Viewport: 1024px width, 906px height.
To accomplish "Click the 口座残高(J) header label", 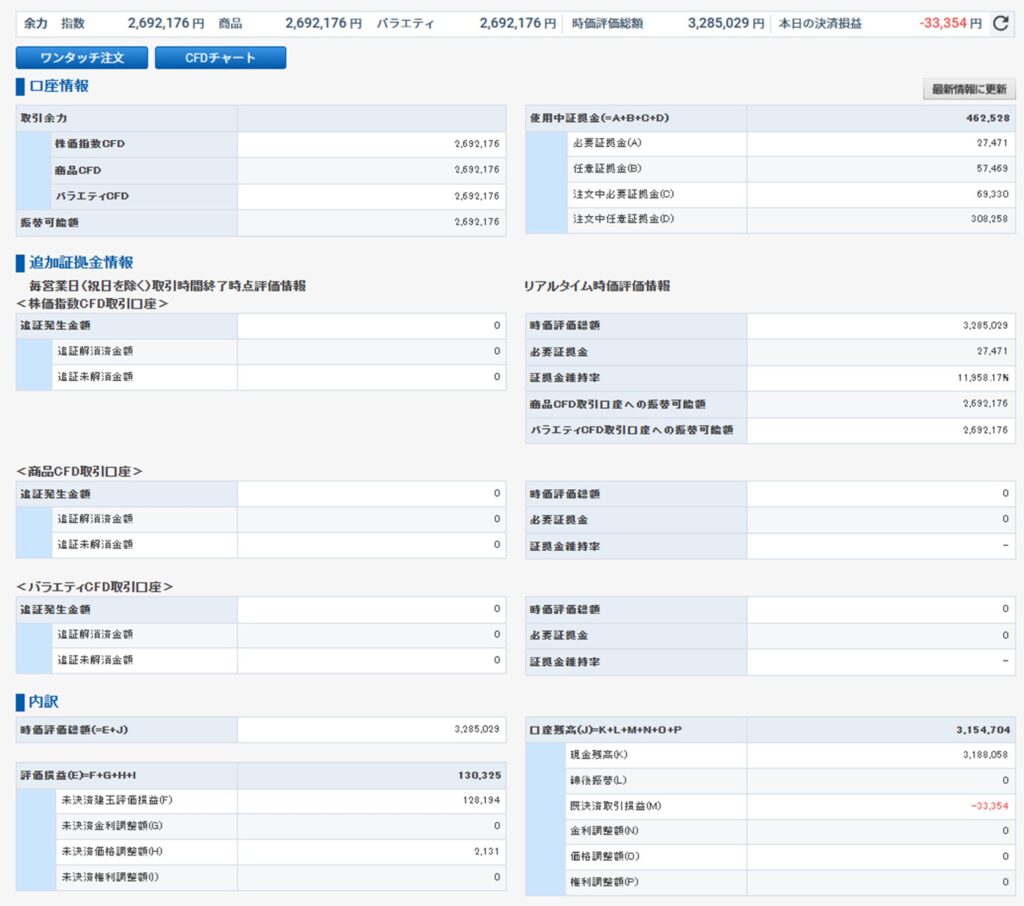I will (606, 729).
